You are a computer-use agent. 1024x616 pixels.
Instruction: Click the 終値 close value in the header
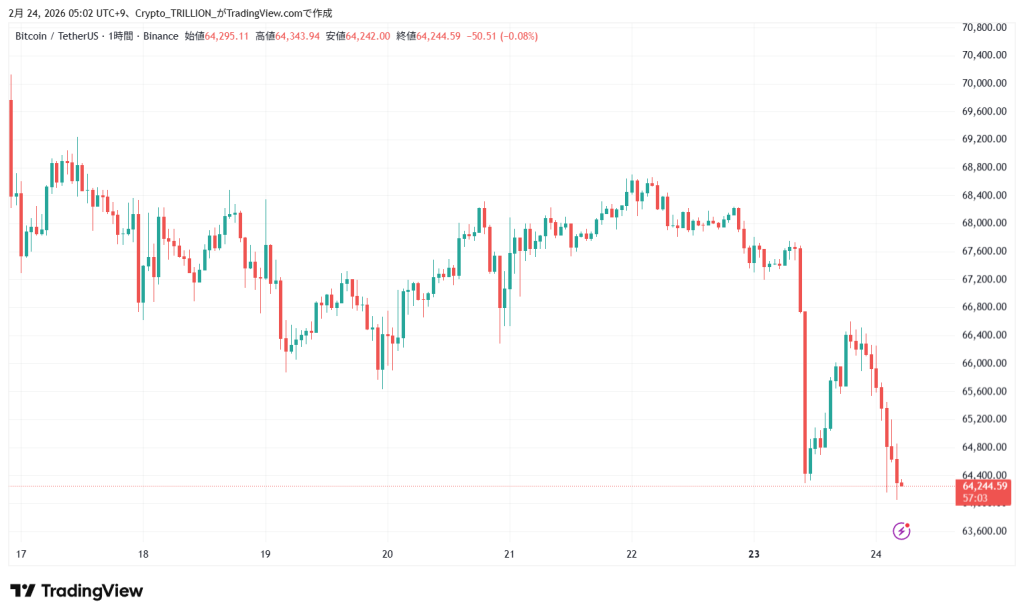click(438, 36)
